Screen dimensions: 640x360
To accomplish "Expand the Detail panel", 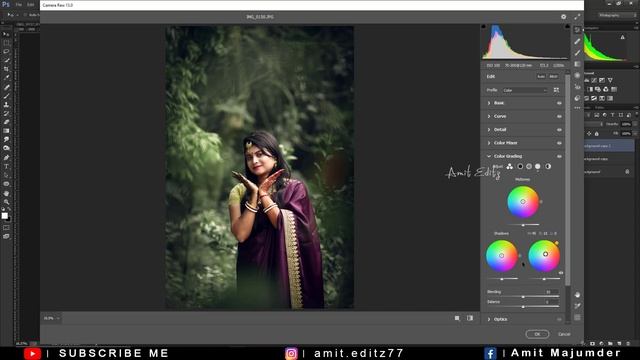I will [x=489, y=130].
